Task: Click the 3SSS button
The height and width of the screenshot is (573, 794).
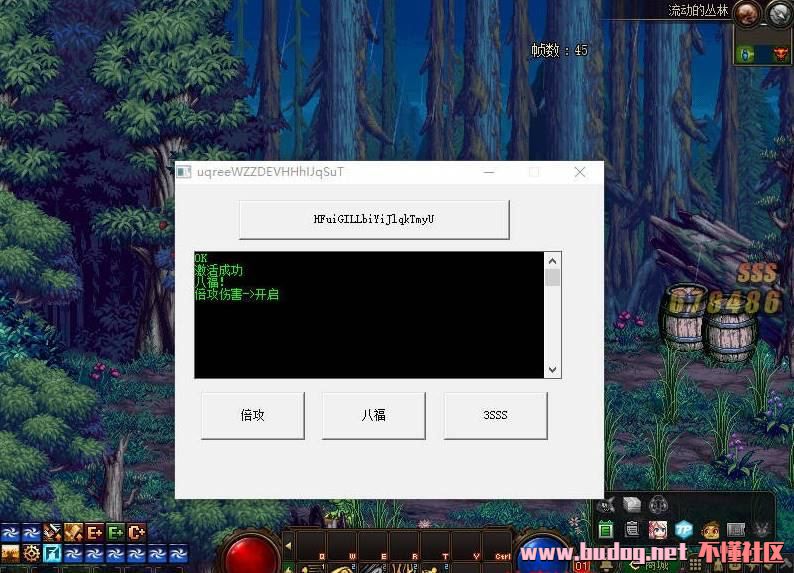Action: (x=495, y=415)
